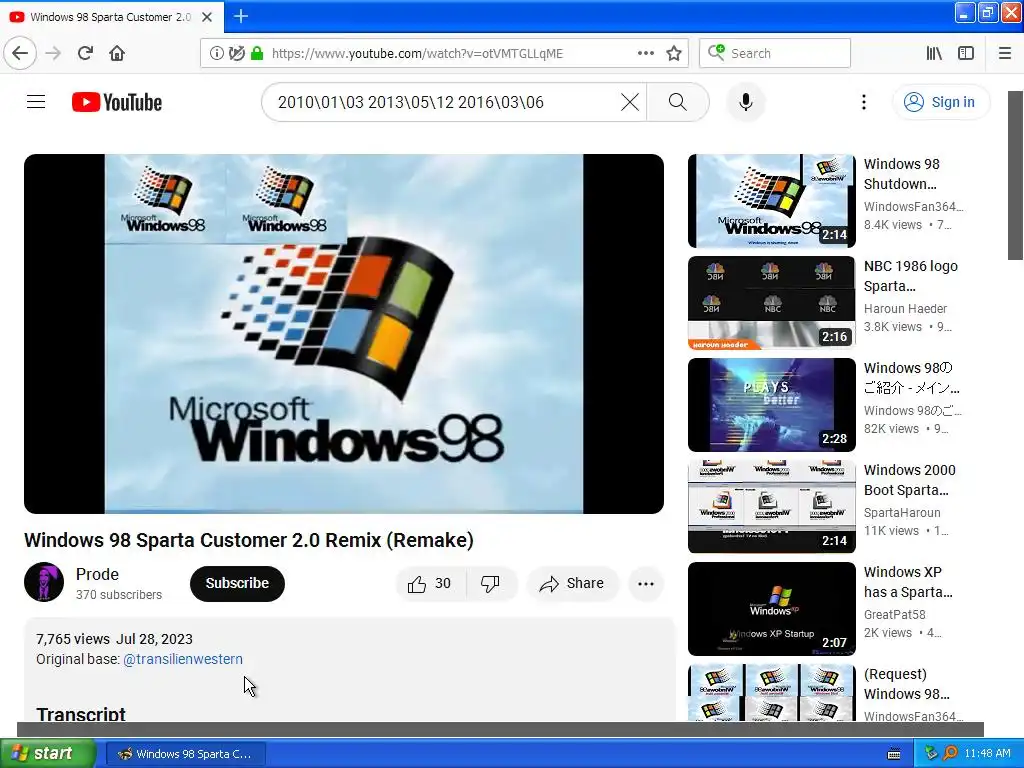Show site information icon in address bar
Screen dimensions: 1024x768
[x=216, y=54]
